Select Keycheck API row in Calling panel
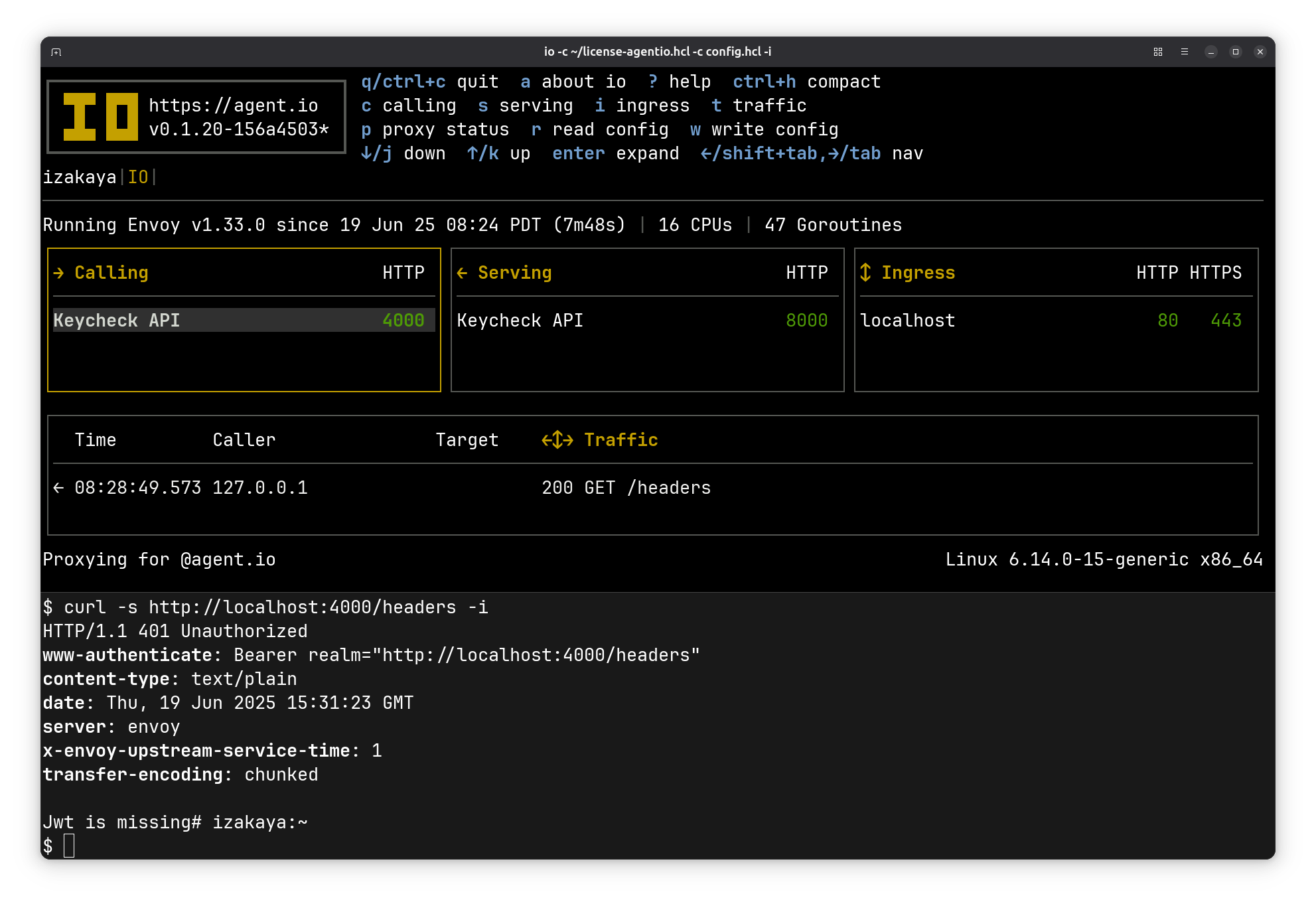The width and height of the screenshot is (1316, 904). pos(244,321)
